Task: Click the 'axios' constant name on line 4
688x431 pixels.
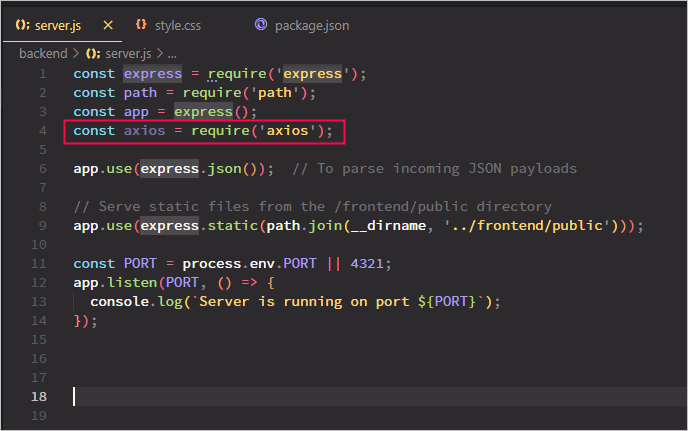Action: [144, 131]
